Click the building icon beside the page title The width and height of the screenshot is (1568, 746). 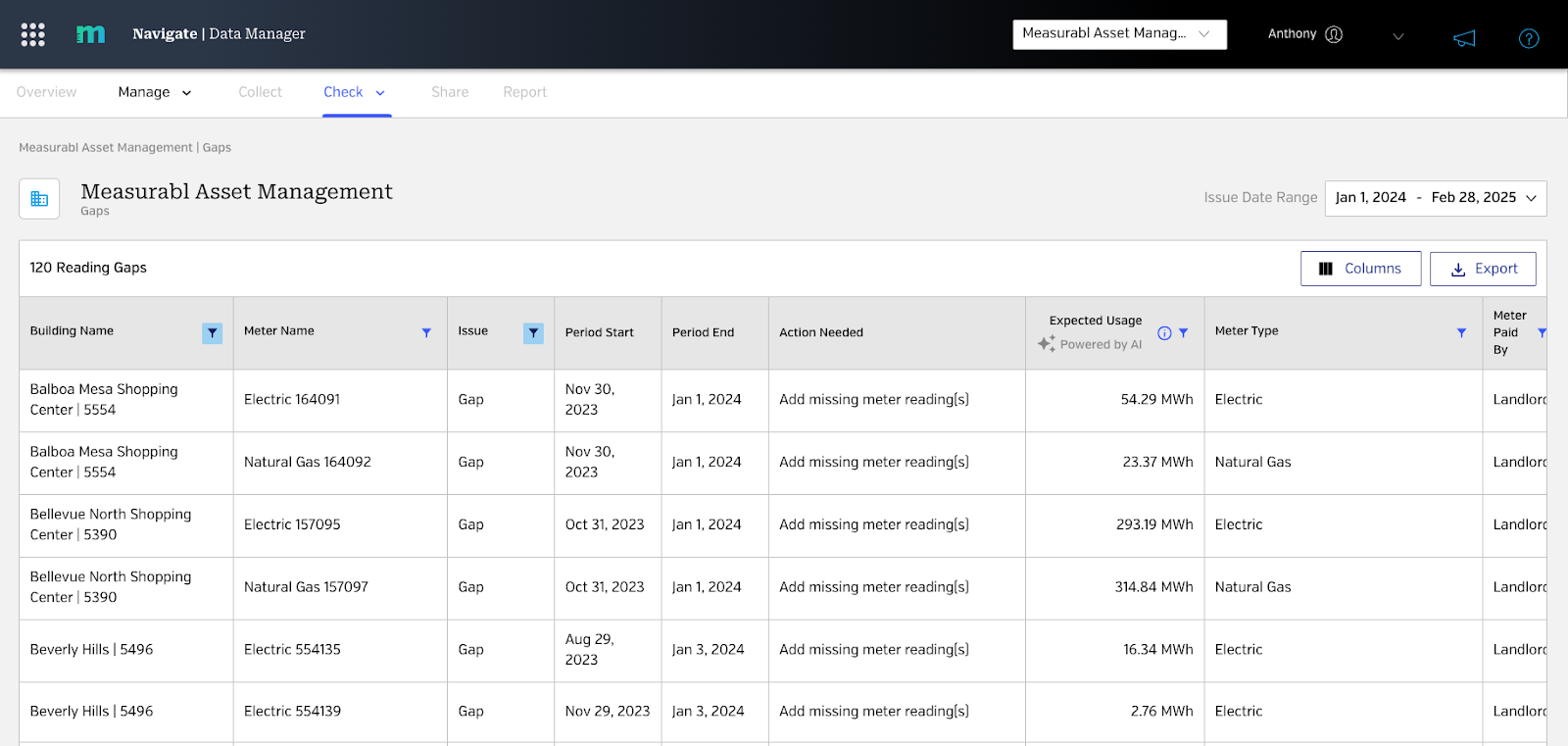pyautogui.click(x=39, y=199)
